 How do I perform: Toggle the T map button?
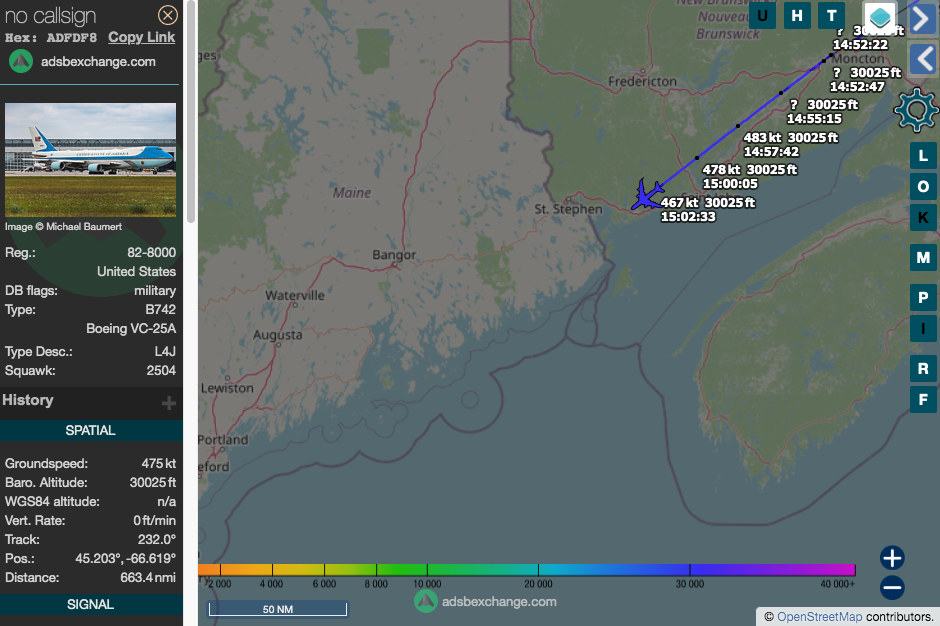click(x=831, y=16)
